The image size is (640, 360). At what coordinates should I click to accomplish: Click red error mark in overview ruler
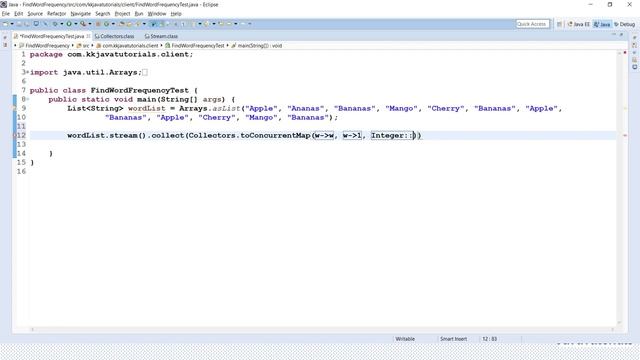(625, 135)
